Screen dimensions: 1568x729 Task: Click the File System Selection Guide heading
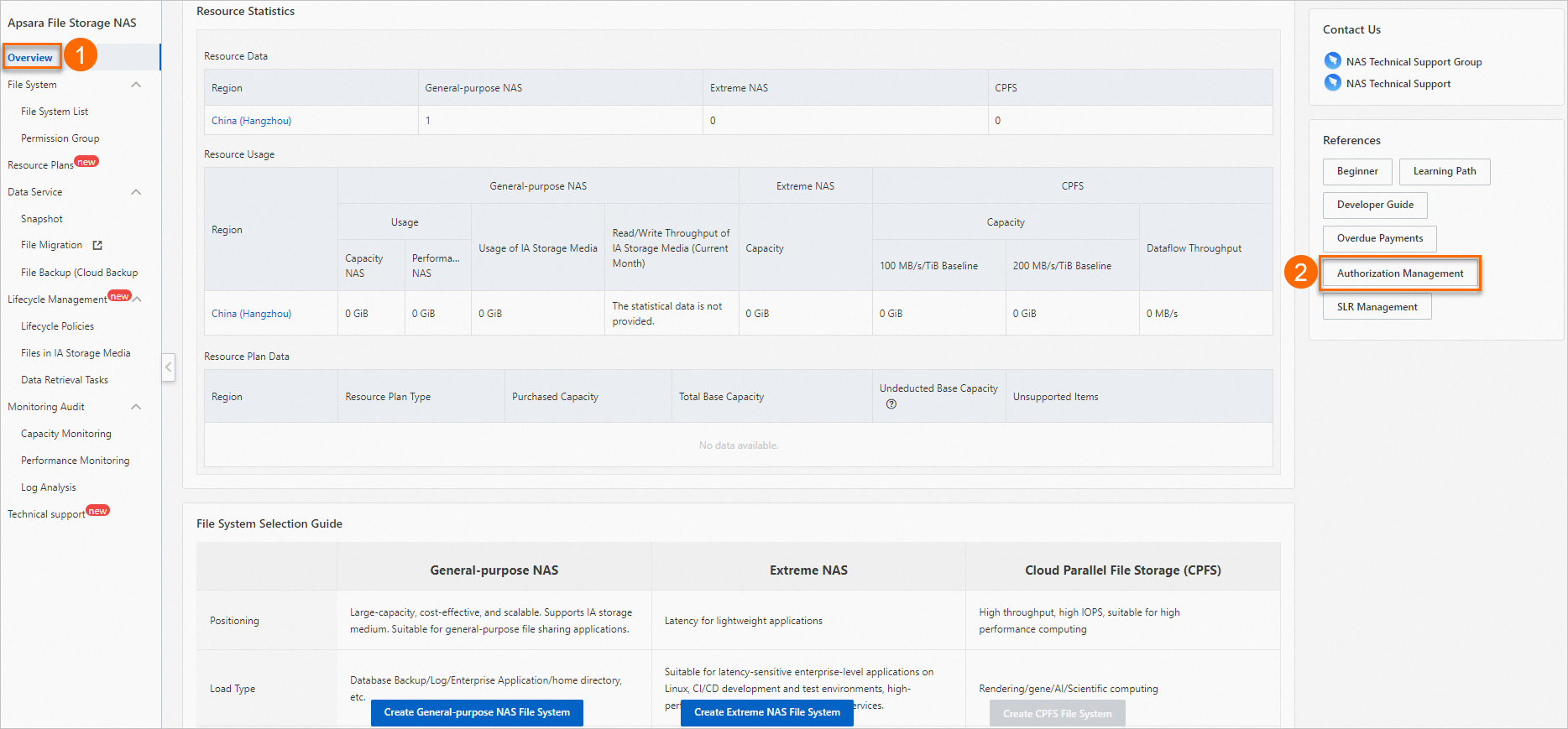coord(269,523)
